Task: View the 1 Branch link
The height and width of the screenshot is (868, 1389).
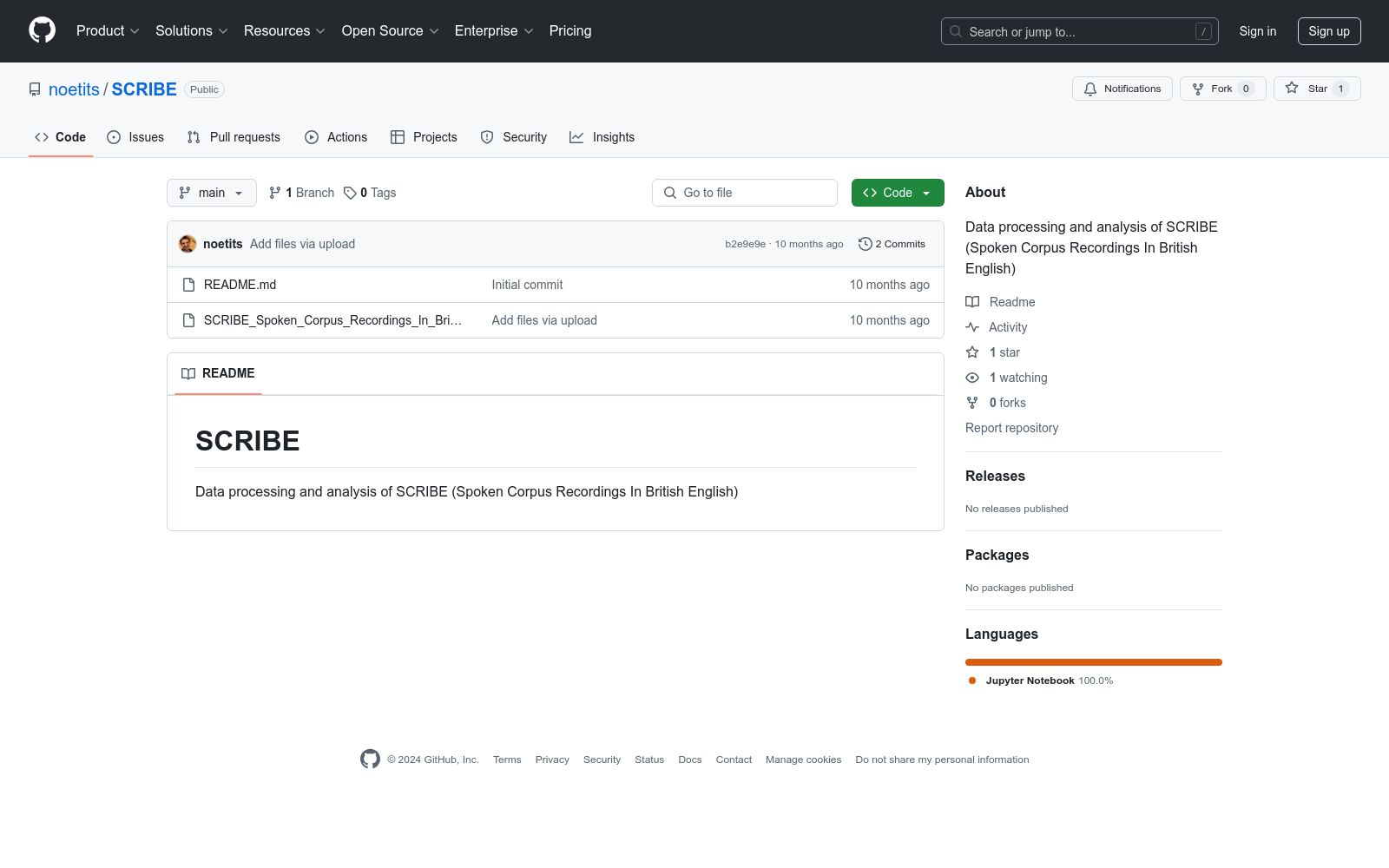Action: (x=301, y=193)
